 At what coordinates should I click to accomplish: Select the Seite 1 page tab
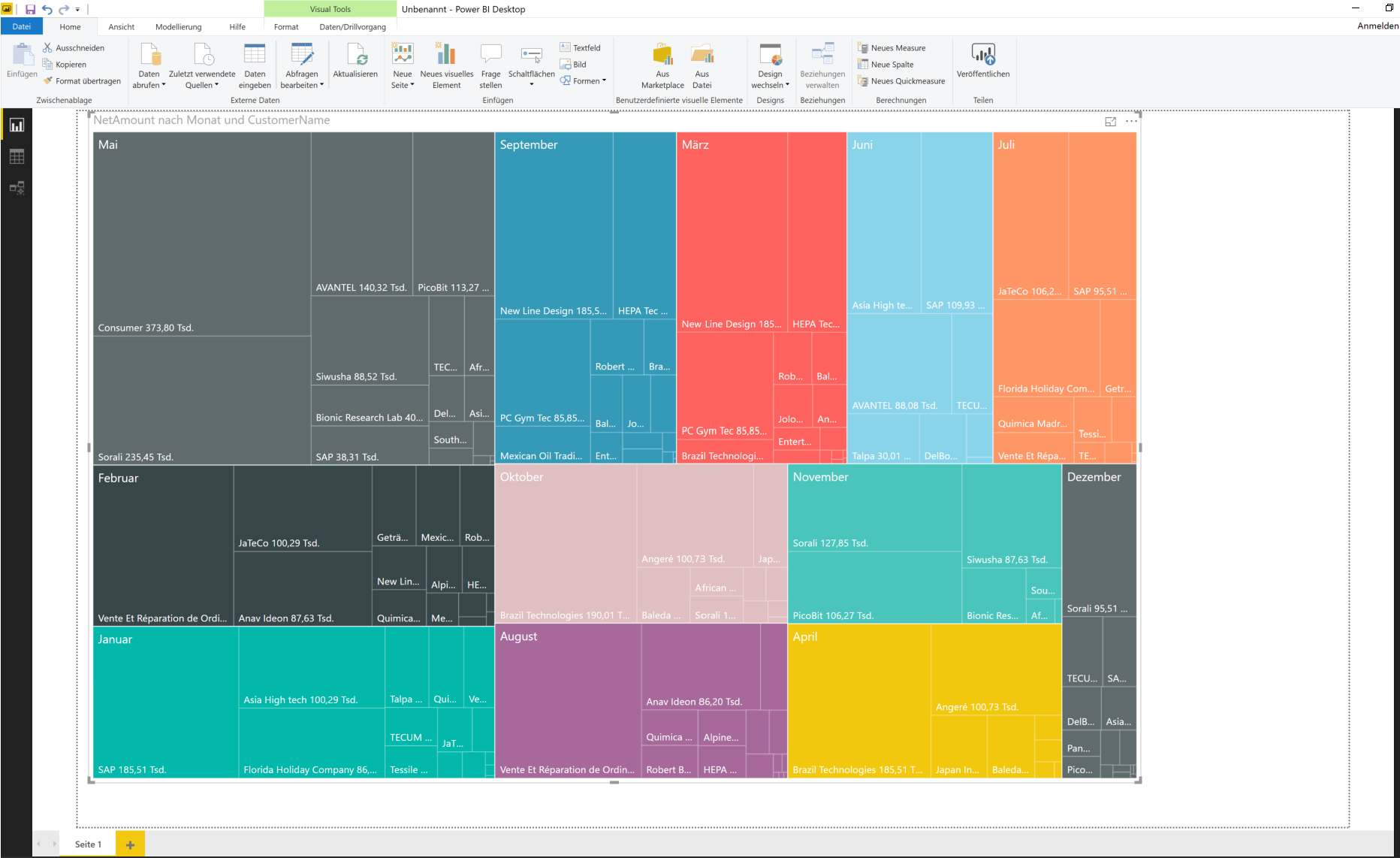click(89, 844)
